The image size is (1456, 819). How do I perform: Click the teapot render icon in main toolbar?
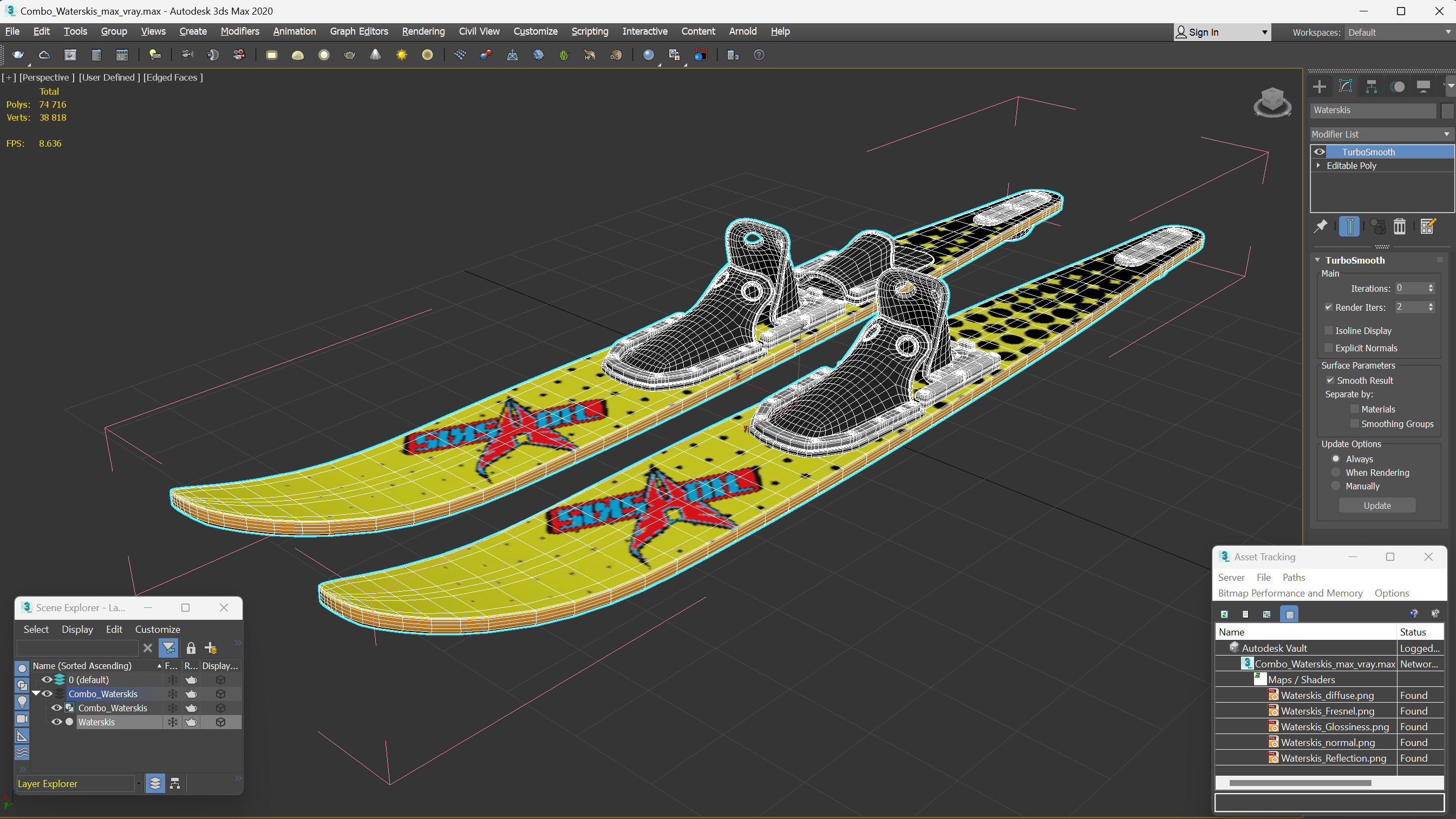[x=18, y=55]
